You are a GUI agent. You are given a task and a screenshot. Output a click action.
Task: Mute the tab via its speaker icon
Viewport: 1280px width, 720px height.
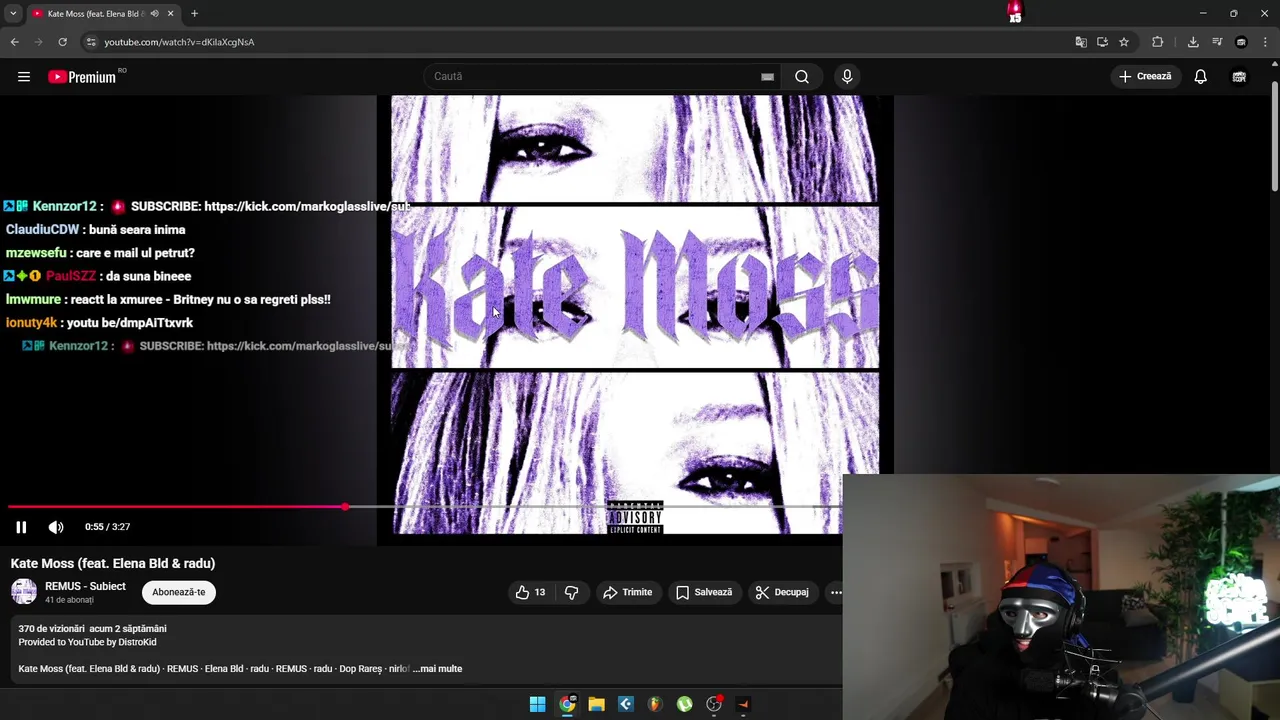[154, 14]
